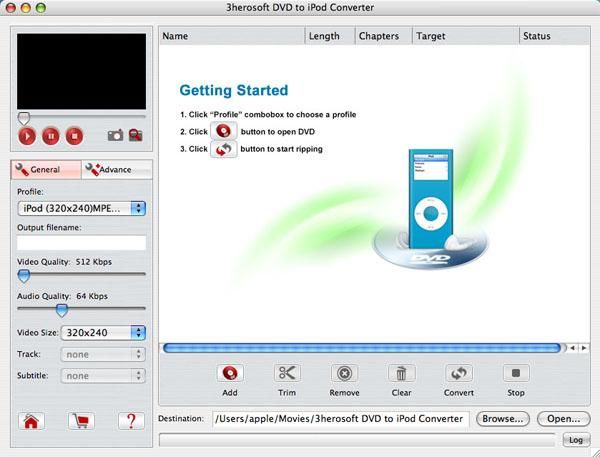
Task: Click the Status column header
Action: 555,36
